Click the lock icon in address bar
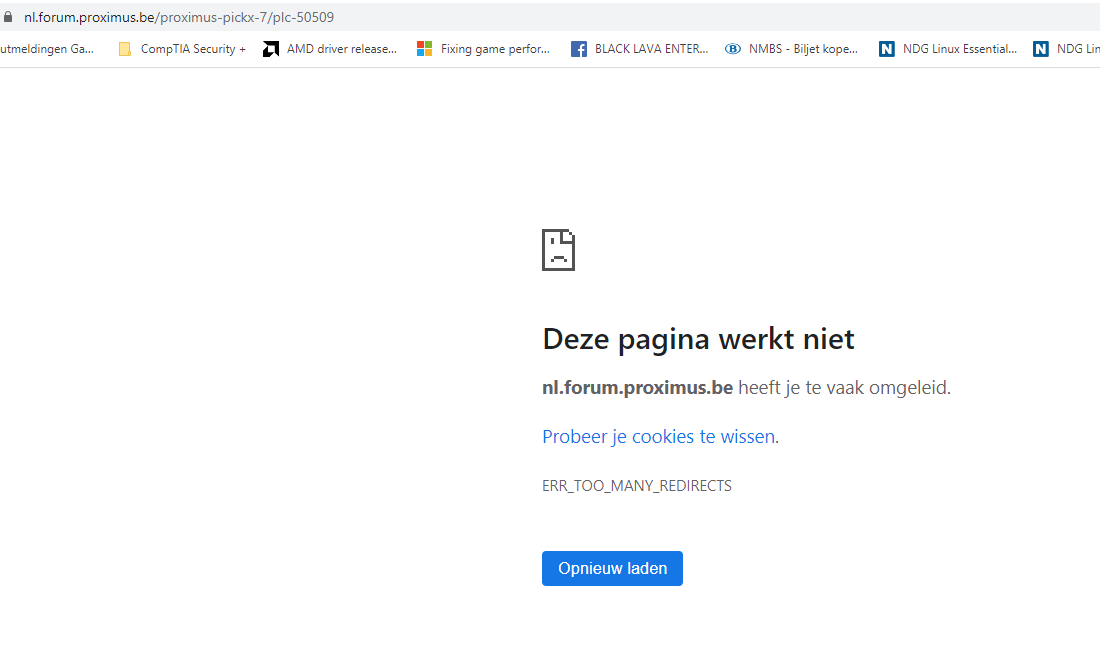The width and height of the screenshot is (1100, 669). pos(8,17)
